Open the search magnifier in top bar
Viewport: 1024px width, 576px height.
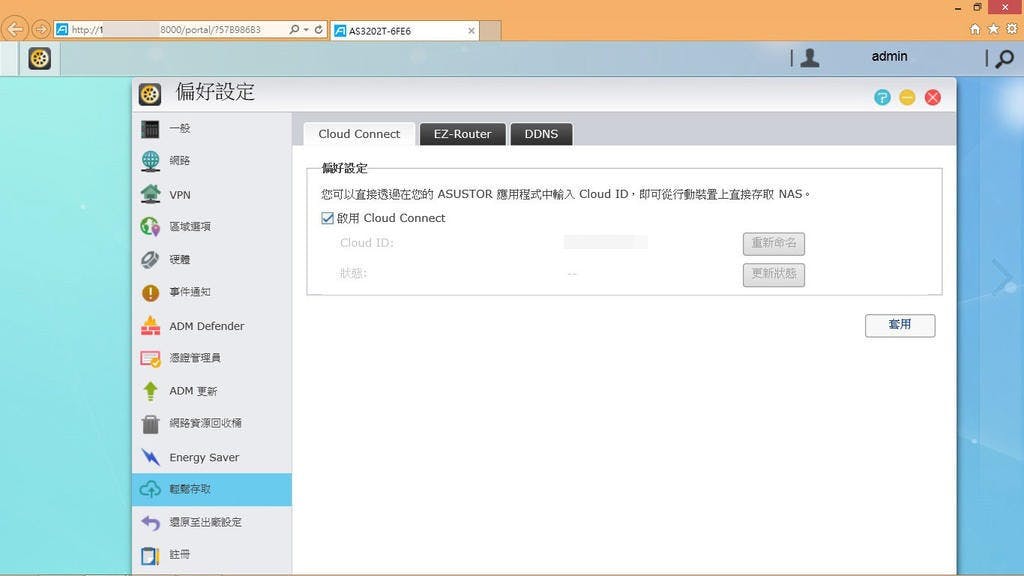[1004, 59]
